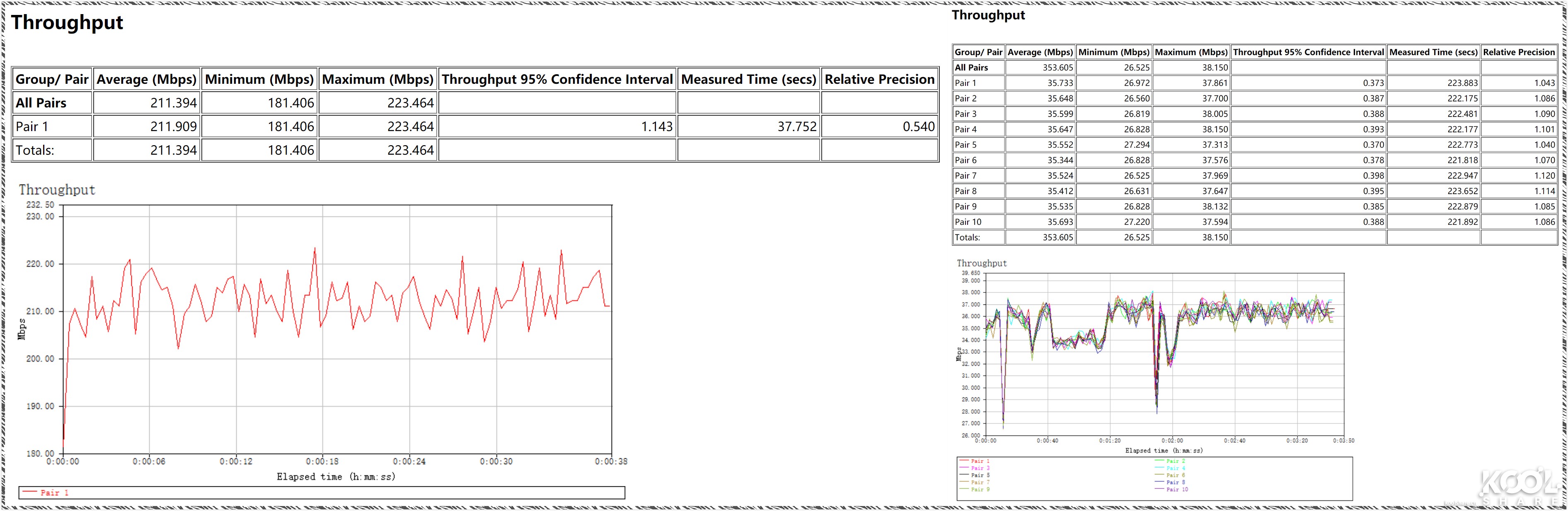Click the koolshare.cn watermark URL text
Image resolution: width=1568 pixels, height=511 pixels.
pos(1461,504)
